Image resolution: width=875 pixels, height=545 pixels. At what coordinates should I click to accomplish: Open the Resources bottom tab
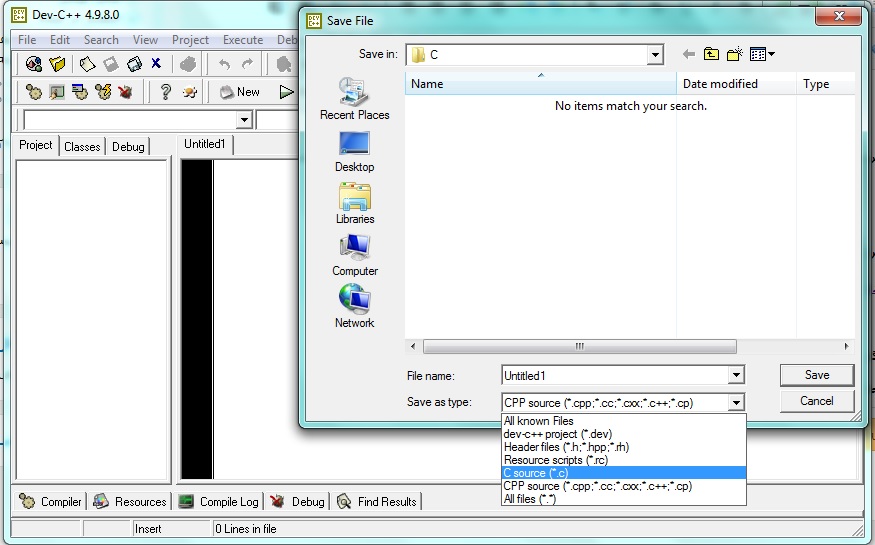pos(130,501)
